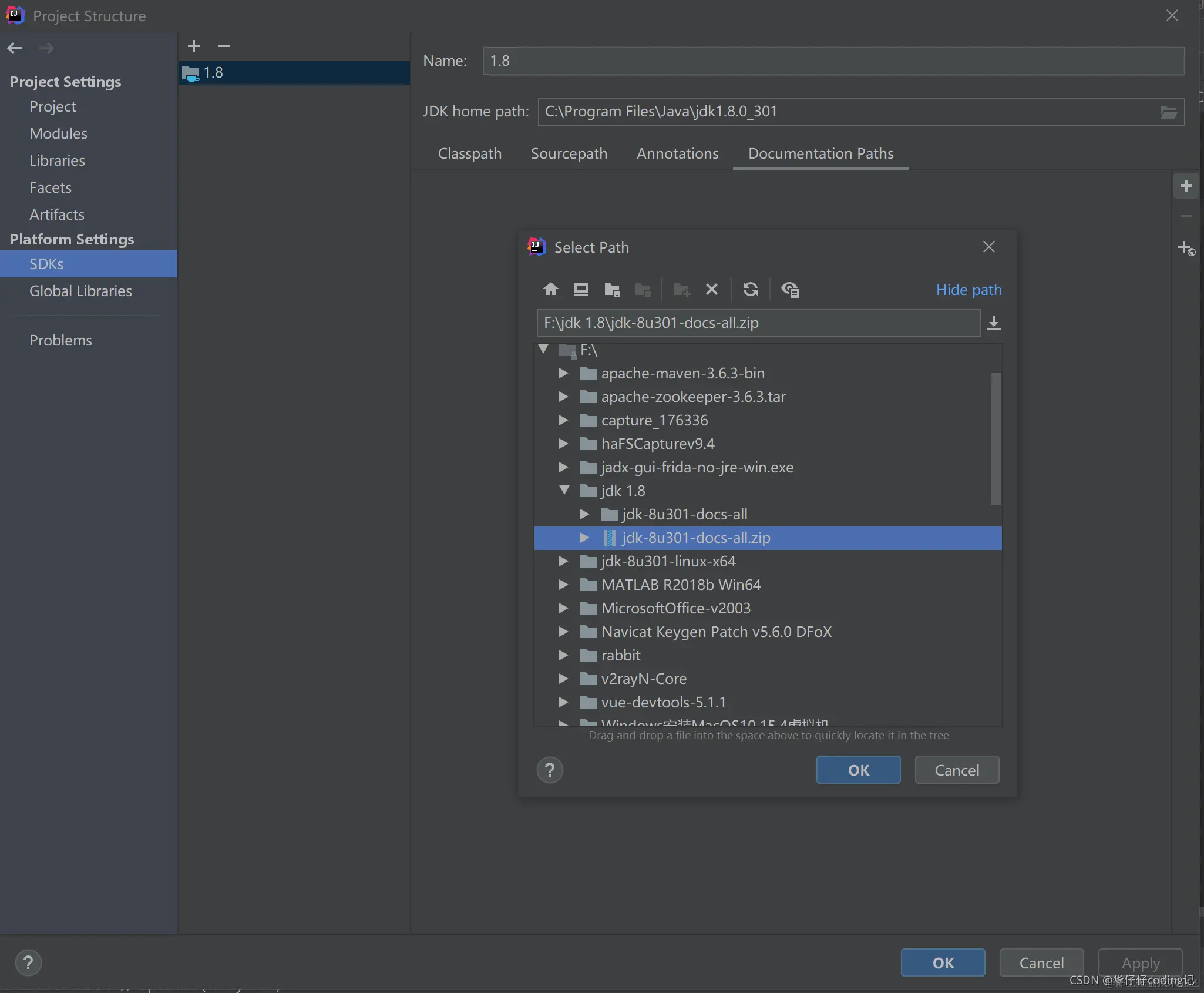Click the Home directory icon
The image size is (1204, 993).
click(550, 289)
